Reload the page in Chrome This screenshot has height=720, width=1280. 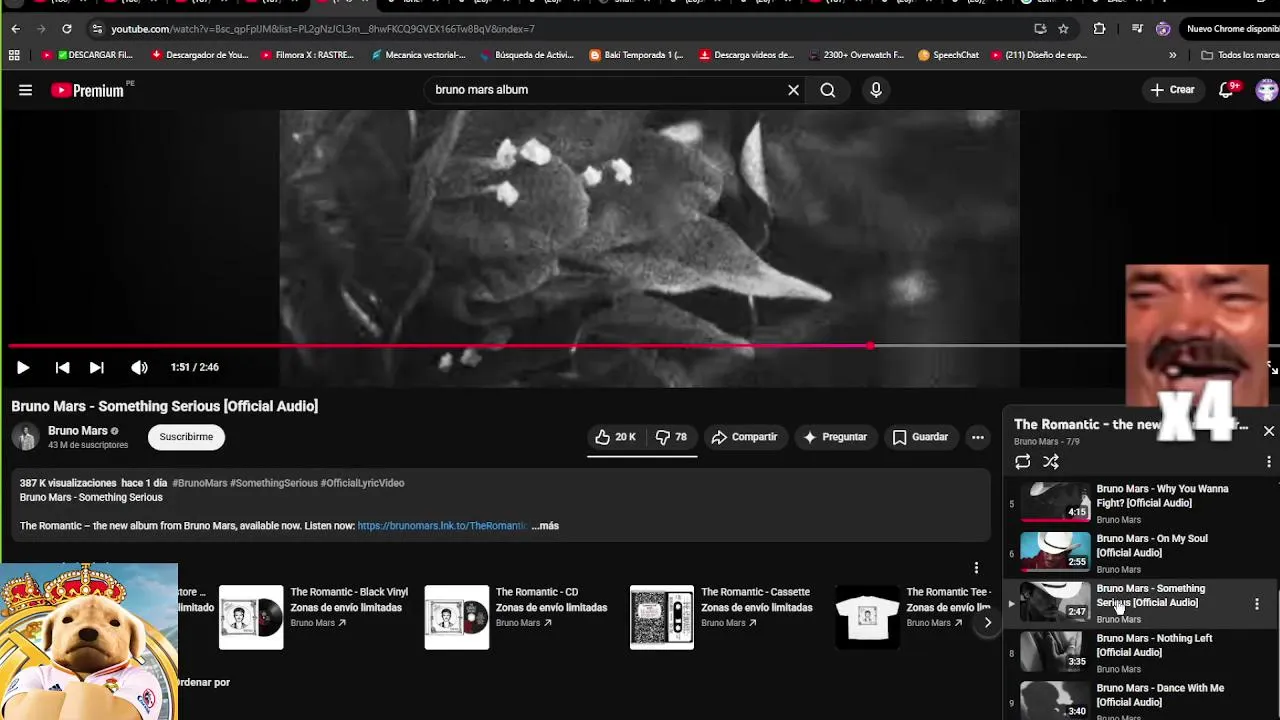click(67, 29)
